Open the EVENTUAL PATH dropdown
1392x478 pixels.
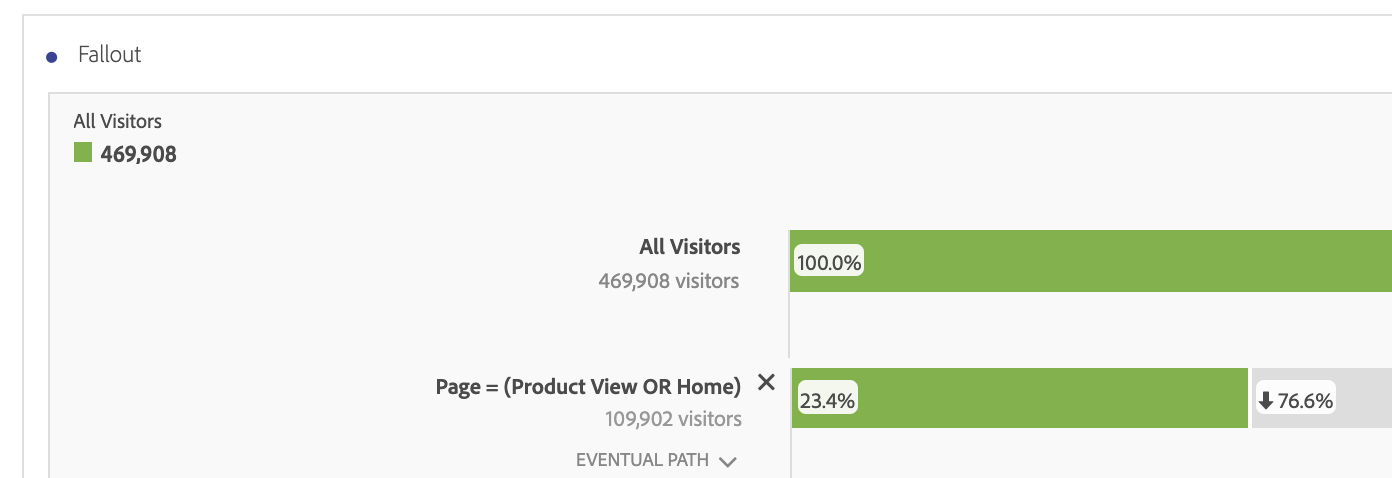656,461
